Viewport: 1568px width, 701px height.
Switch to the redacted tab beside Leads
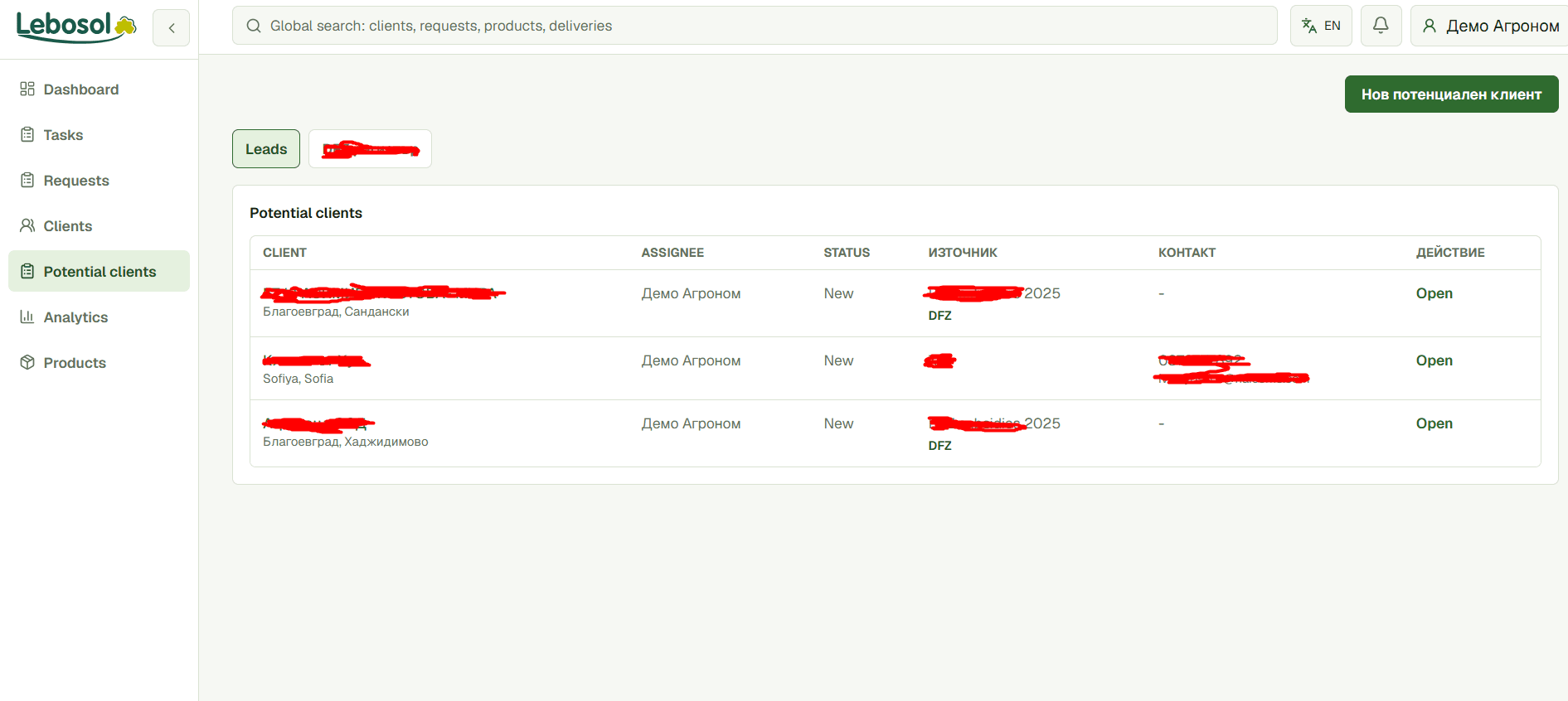(370, 149)
